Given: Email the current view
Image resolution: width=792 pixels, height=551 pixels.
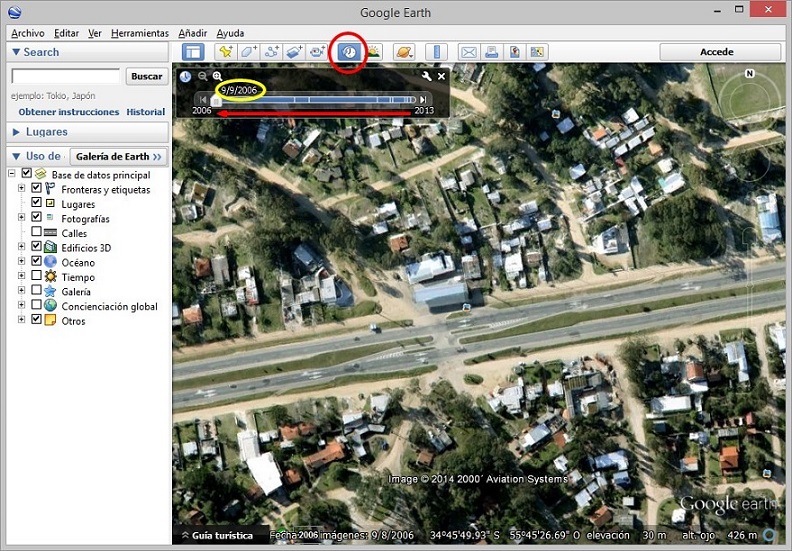Looking at the screenshot, I should pos(469,52).
